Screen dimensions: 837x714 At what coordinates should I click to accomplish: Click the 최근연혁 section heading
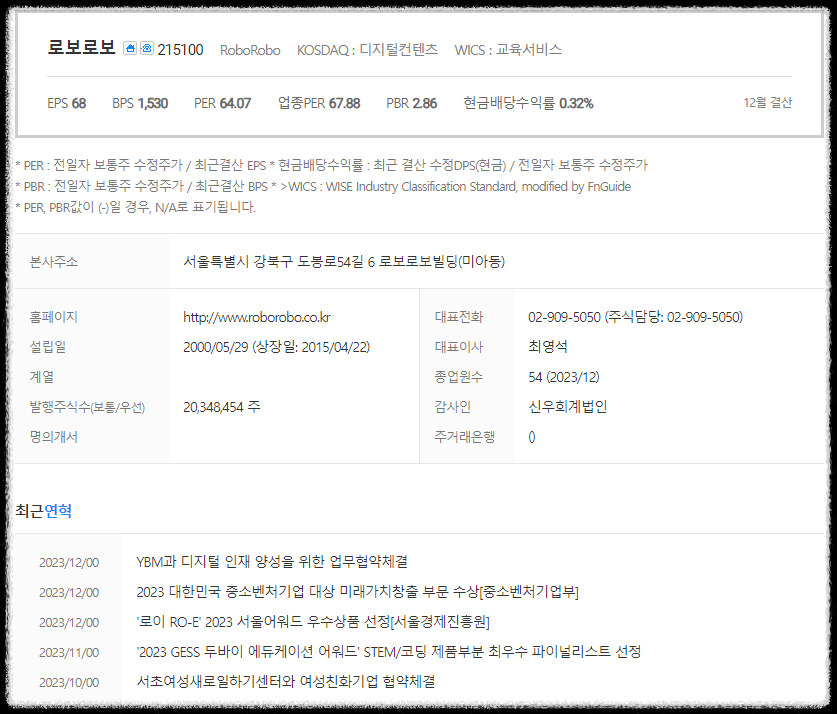43,511
